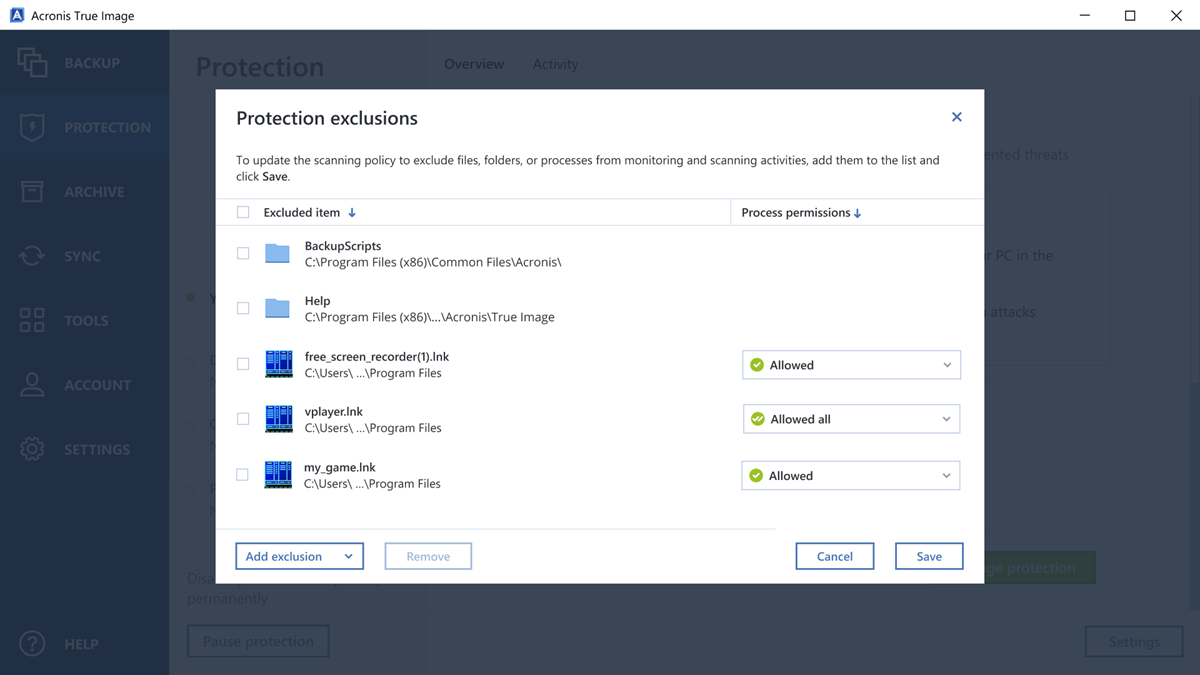The width and height of the screenshot is (1200, 675).
Task: Select the my_game.lnk file icon
Action: click(278, 474)
